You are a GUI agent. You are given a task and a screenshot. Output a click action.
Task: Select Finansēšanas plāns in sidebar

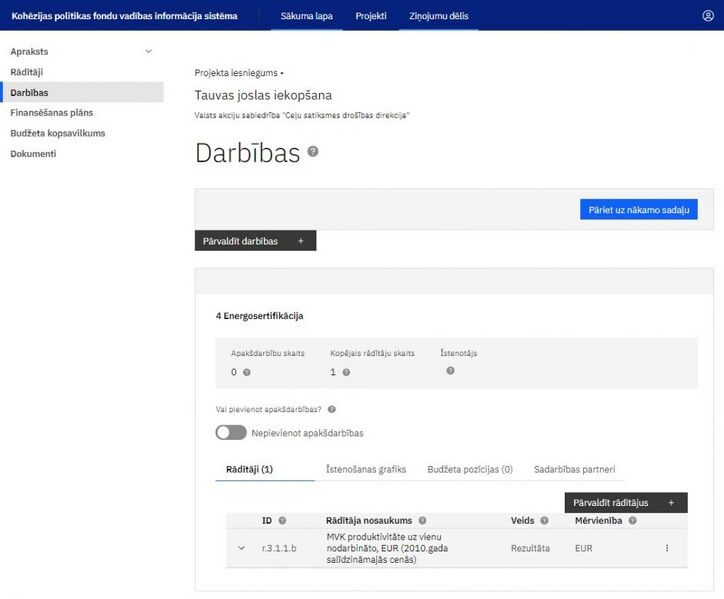[x=52, y=113]
